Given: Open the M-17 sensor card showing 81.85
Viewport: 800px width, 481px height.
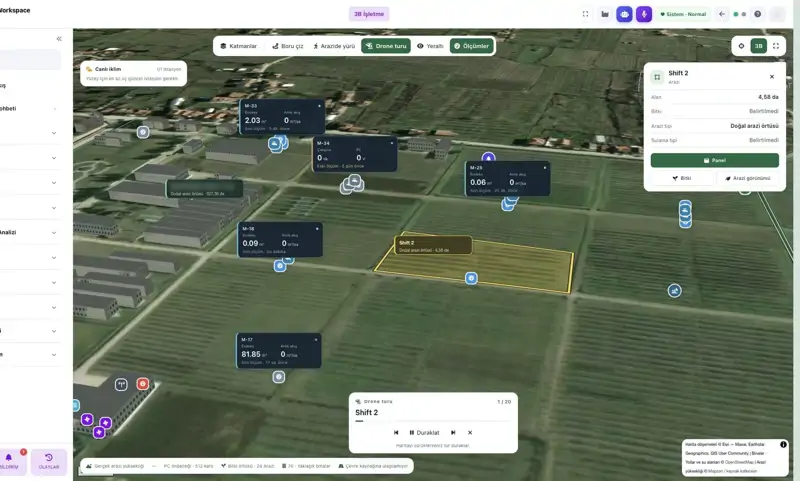Looking at the screenshot, I should point(279,350).
